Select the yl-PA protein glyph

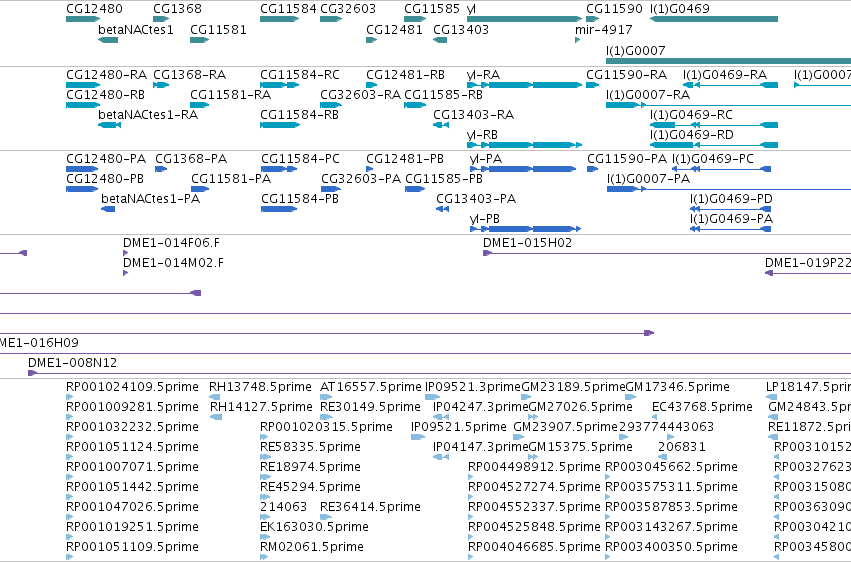(523, 169)
